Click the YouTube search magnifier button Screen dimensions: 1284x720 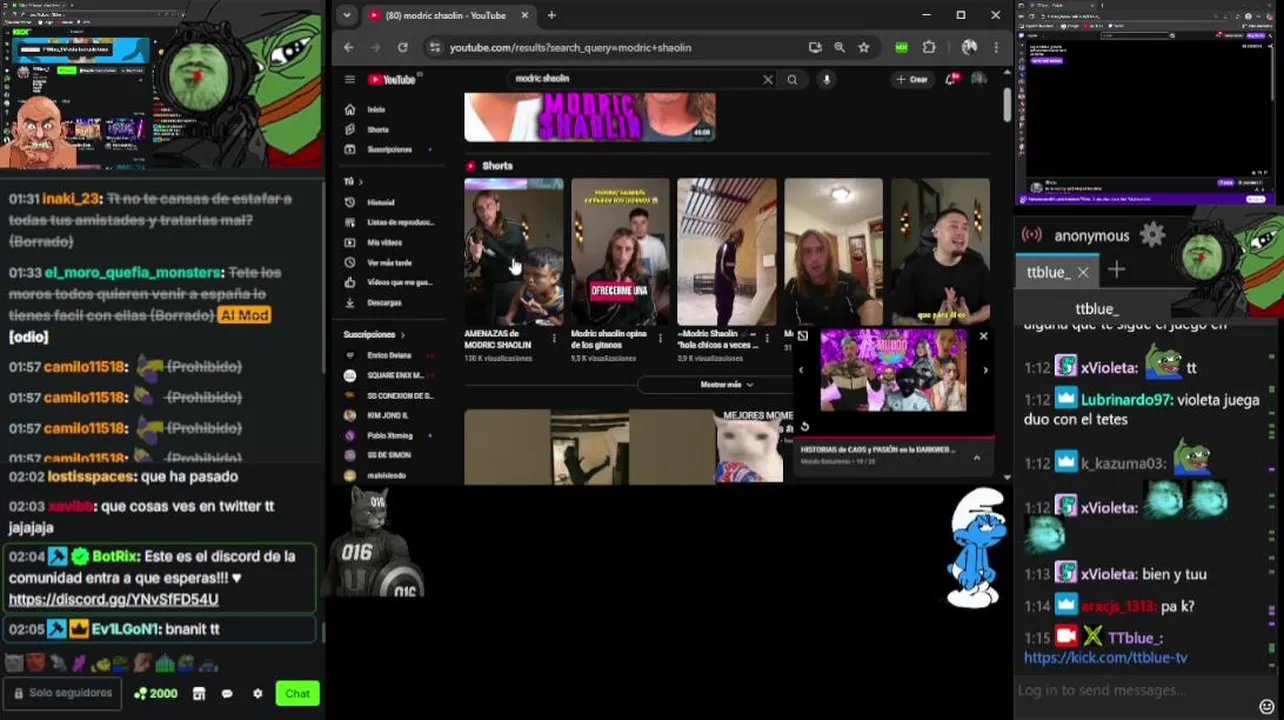(792, 79)
